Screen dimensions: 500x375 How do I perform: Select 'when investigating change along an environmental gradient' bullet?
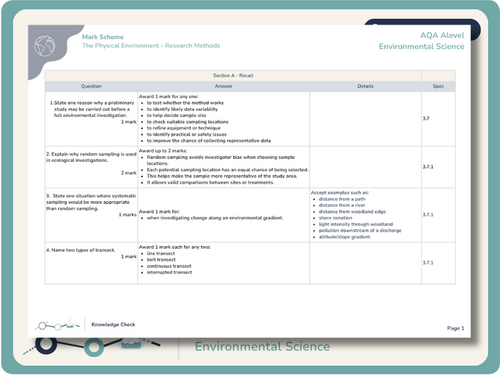pos(215,218)
